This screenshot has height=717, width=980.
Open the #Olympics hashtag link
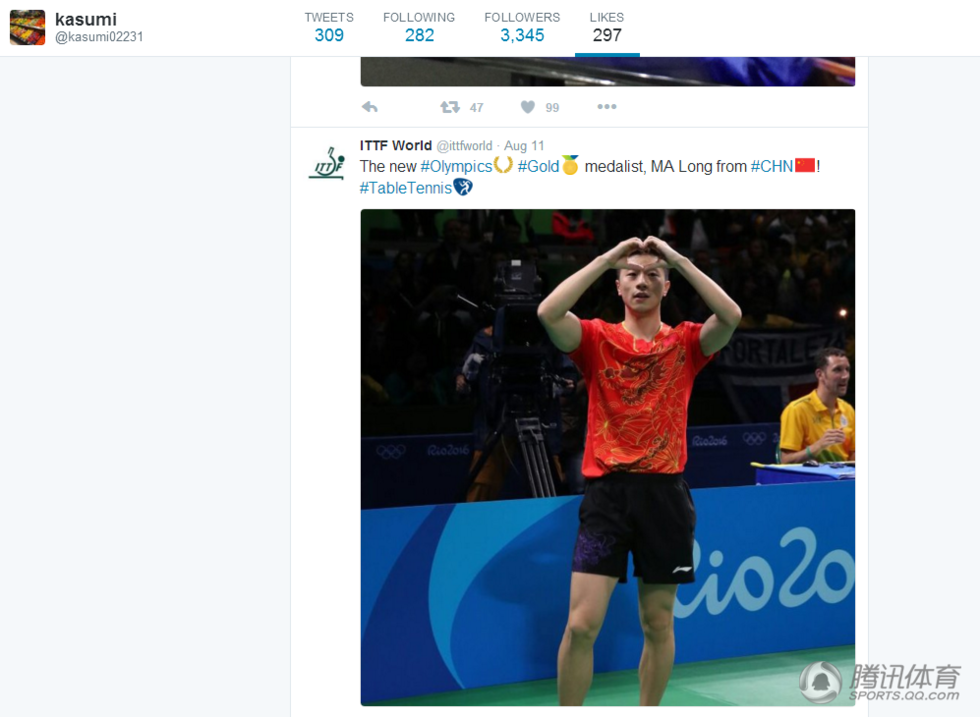tap(456, 166)
